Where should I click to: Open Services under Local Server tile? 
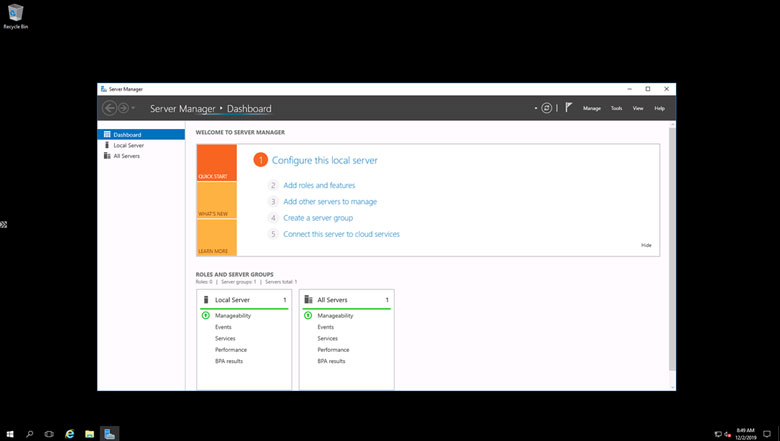coord(225,339)
